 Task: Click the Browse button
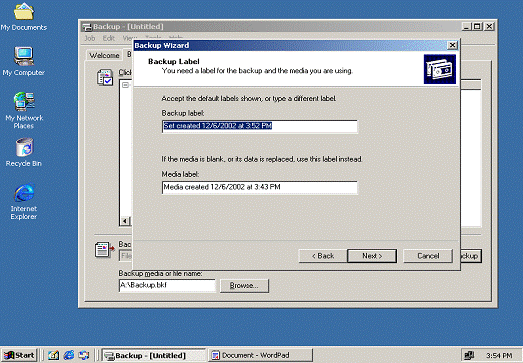244,286
